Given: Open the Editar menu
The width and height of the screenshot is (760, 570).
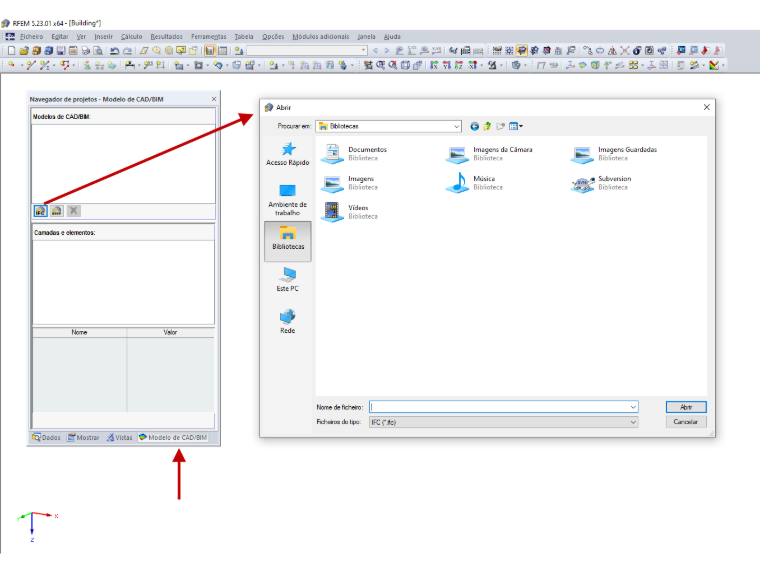Looking at the screenshot, I should [60, 36].
